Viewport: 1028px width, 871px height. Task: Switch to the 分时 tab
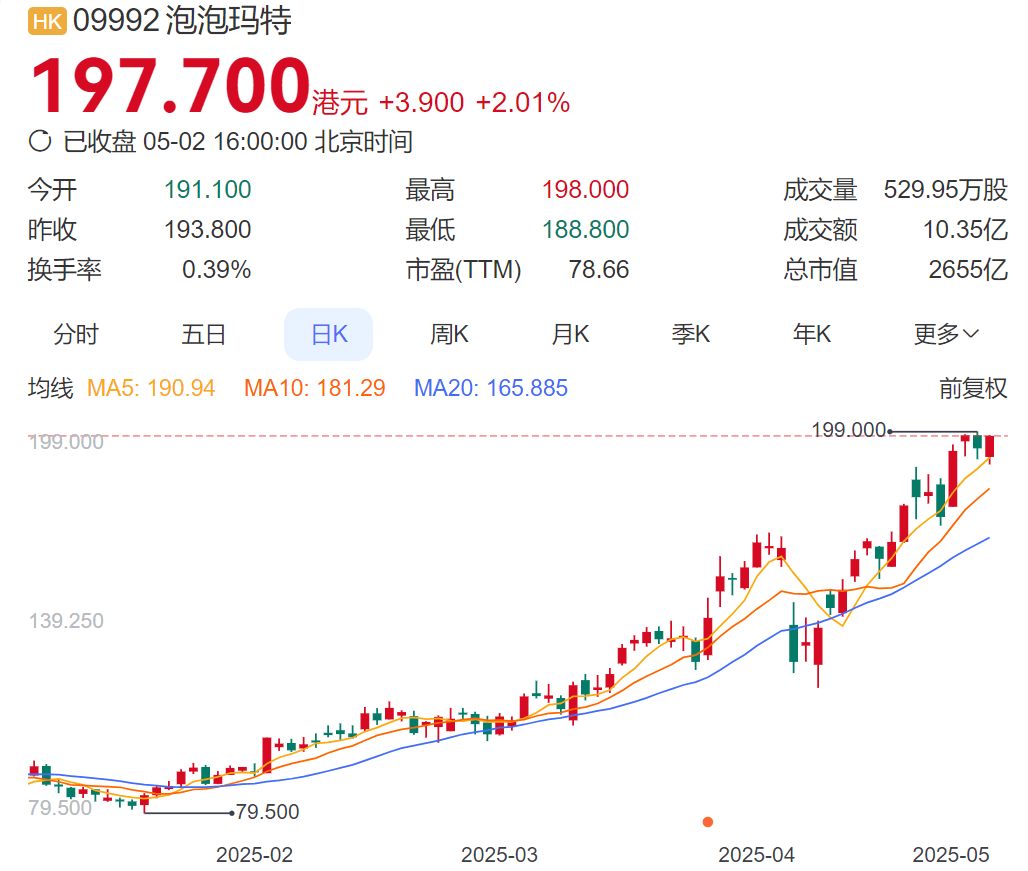pos(76,334)
